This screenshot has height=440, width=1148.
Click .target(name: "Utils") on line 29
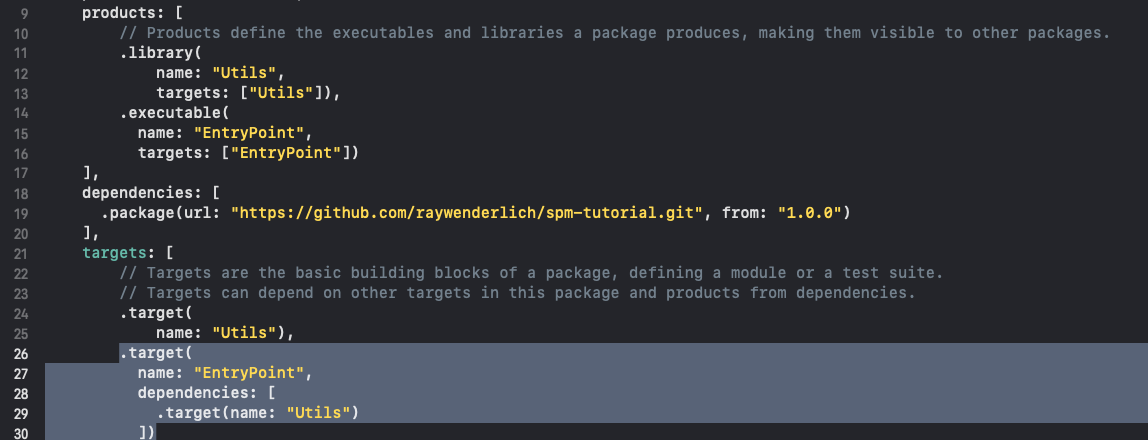[x=258, y=413]
